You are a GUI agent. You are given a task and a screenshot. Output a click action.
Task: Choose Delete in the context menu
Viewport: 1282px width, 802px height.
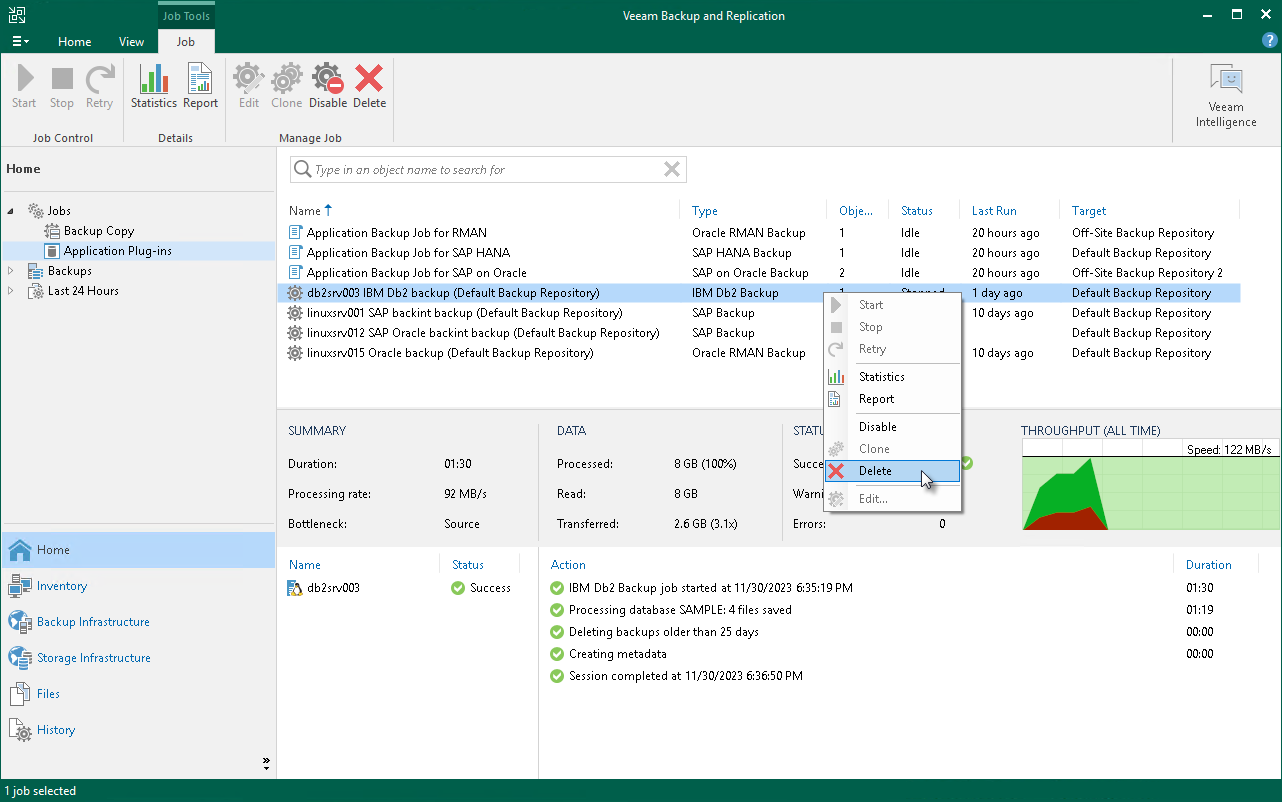892,471
